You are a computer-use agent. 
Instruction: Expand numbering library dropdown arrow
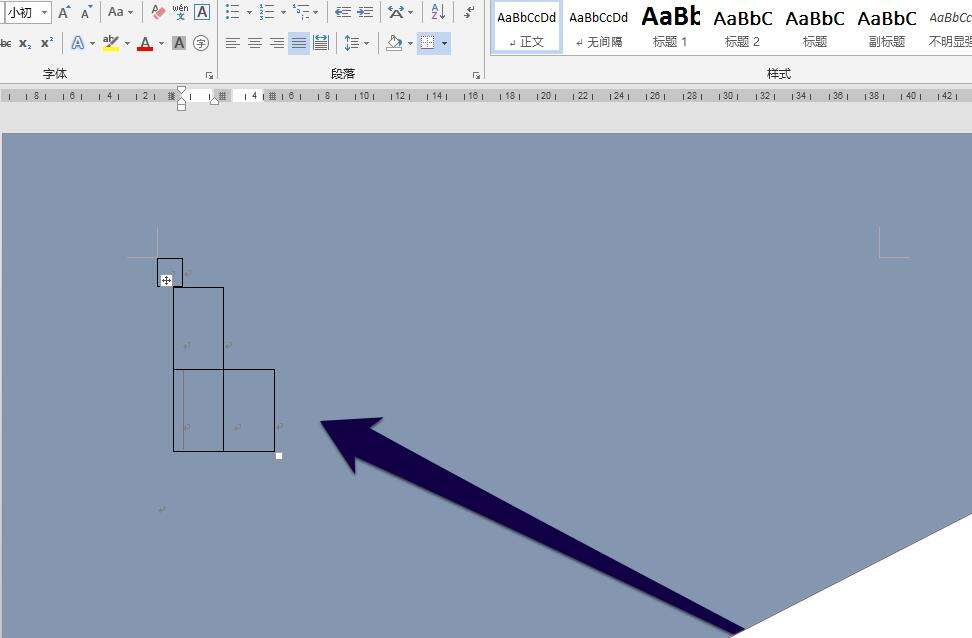coord(283,12)
